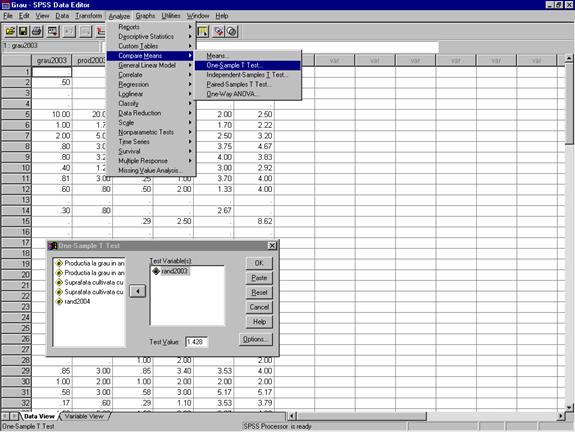The height and width of the screenshot is (432, 575).
Task: Choose One-Way ANOVA
Action: [248, 94]
